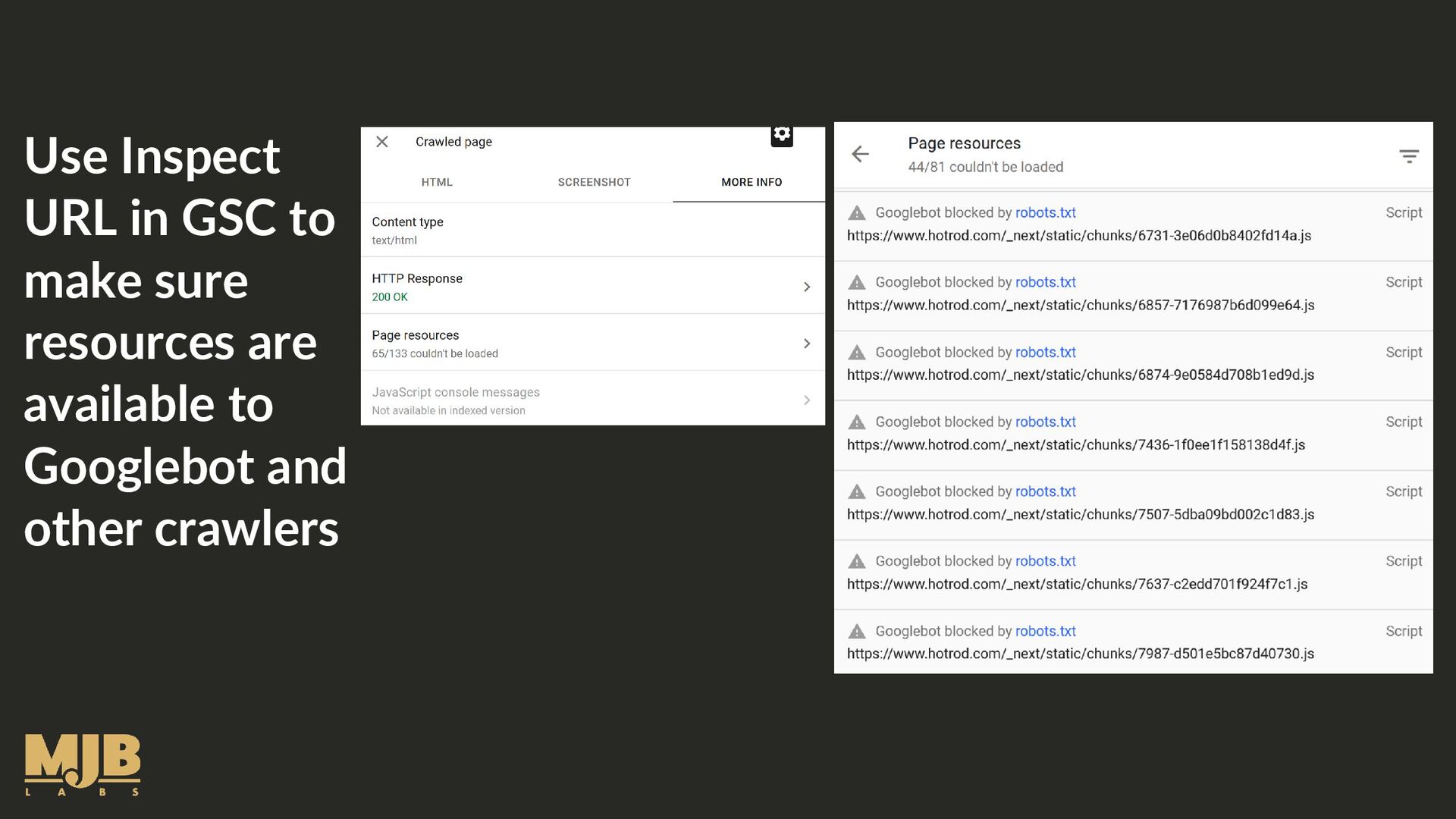Click the JavaScript console messages label
Screen dimensions: 1456x819
point(456,392)
